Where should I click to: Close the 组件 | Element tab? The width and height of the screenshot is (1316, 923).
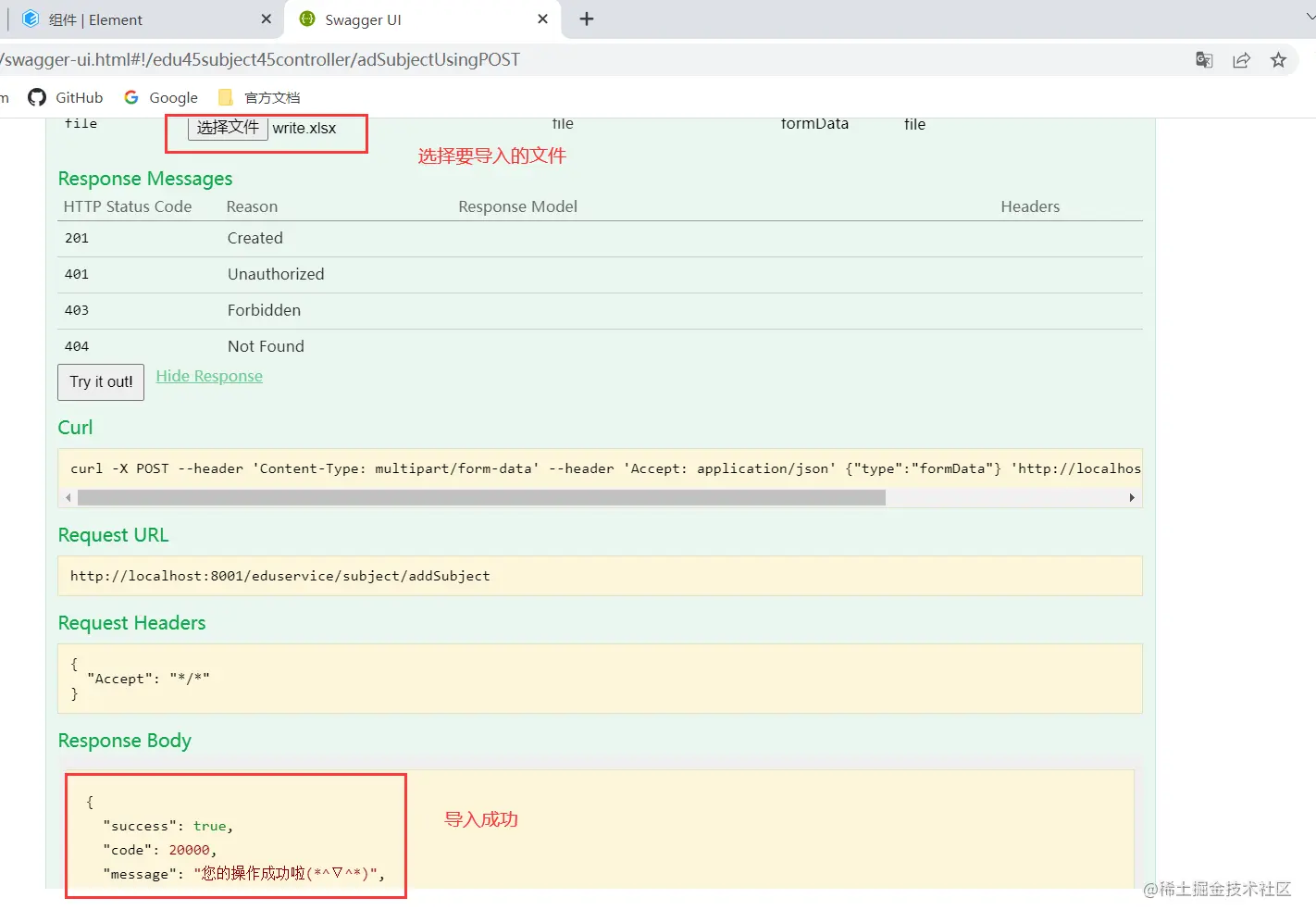[x=267, y=19]
